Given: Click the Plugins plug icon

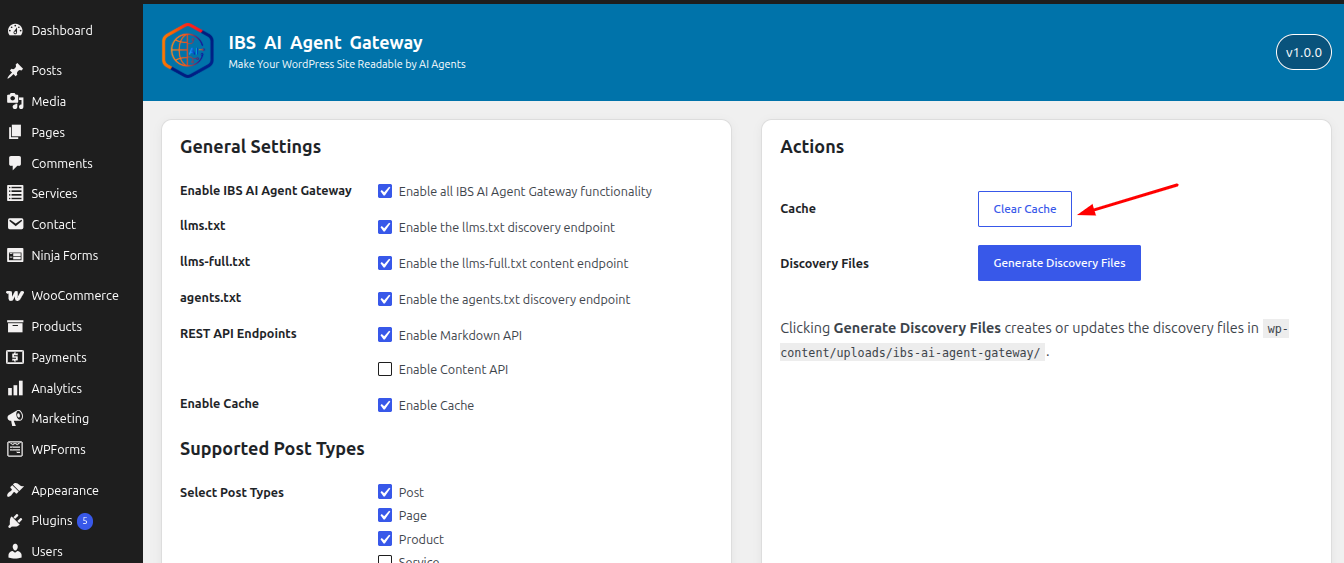Looking at the screenshot, I should click(15, 521).
